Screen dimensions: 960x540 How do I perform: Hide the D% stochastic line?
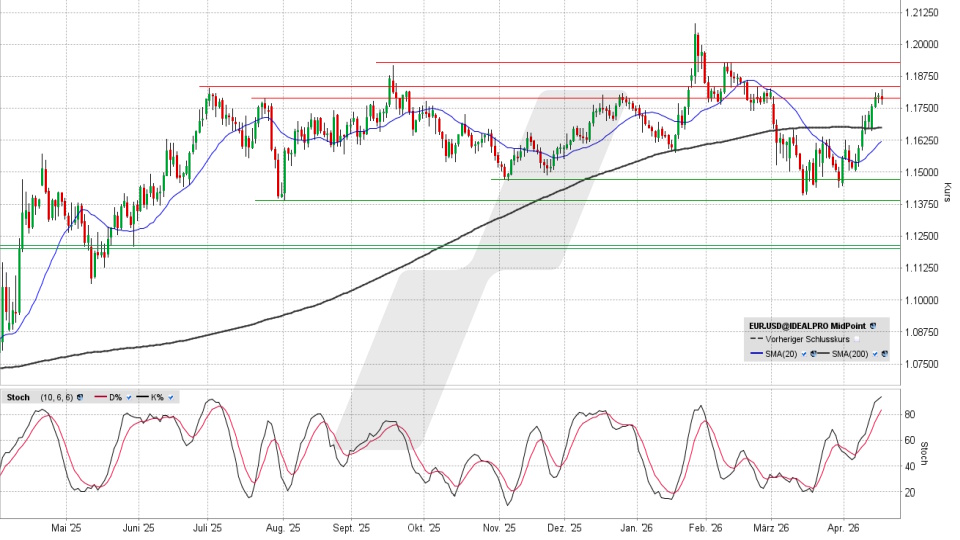(129, 397)
